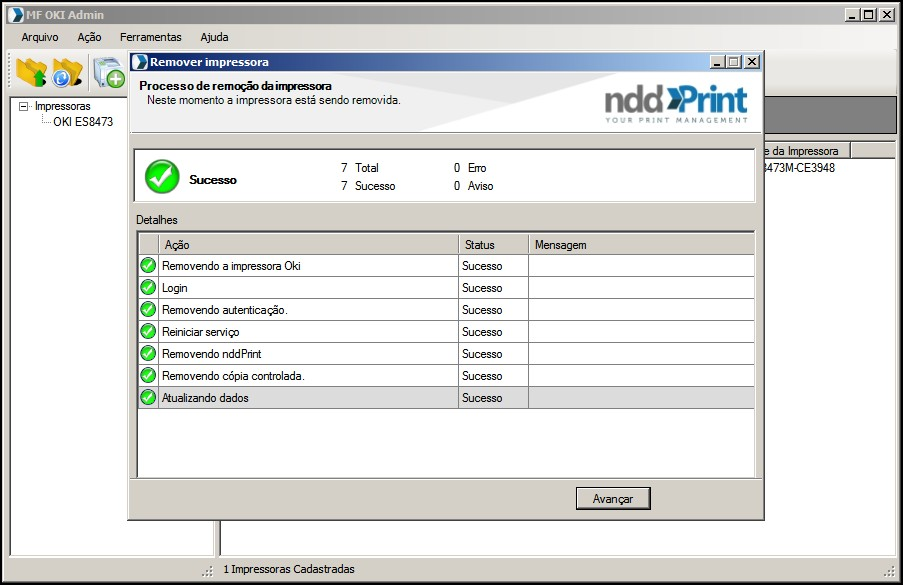Image resolution: width=903 pixels, height=585 pixels.
Task: Click the Mensagem column header
Action: [640, 244]
